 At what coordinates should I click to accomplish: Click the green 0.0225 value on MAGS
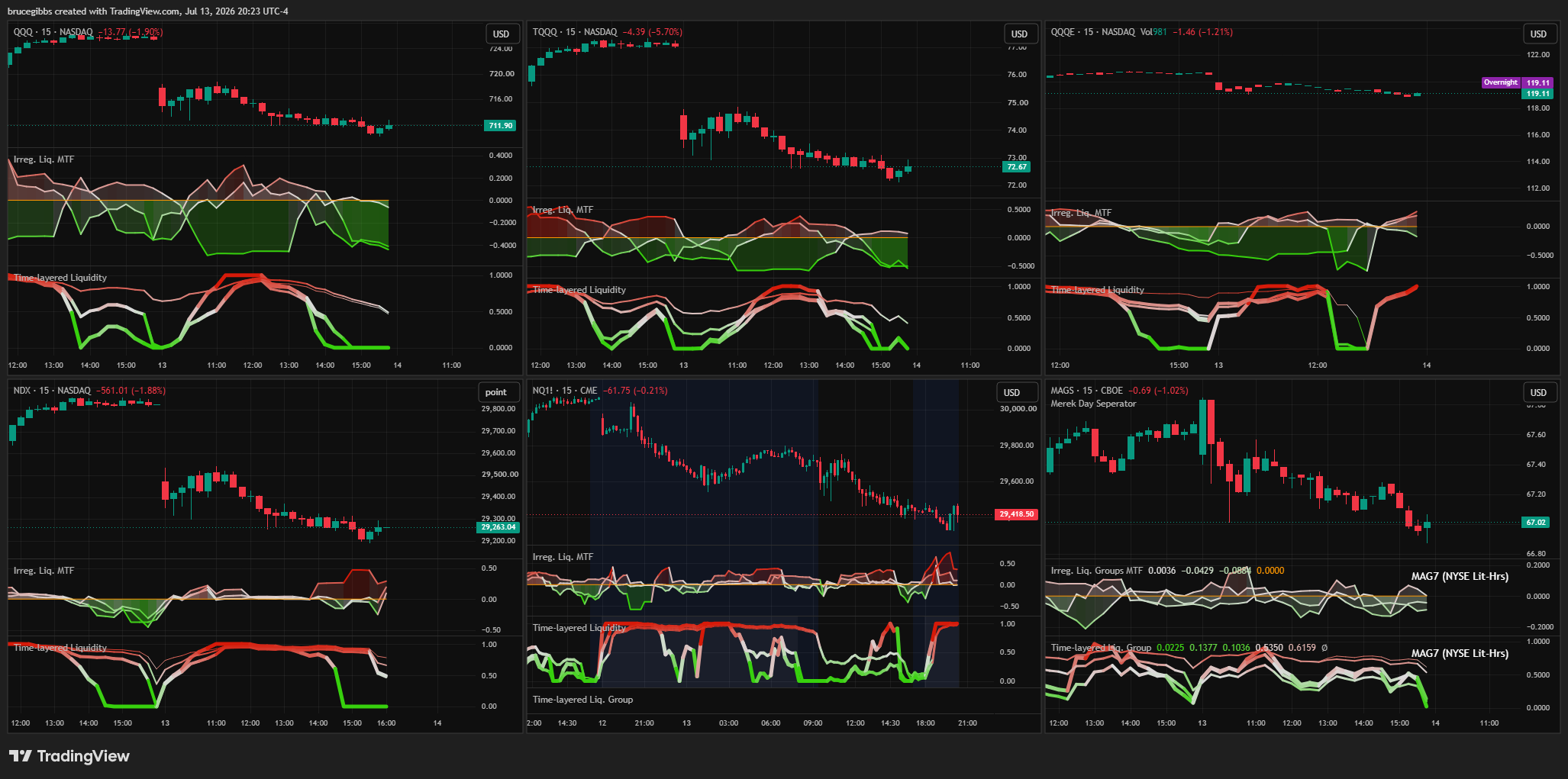[x=1170, y=648]
